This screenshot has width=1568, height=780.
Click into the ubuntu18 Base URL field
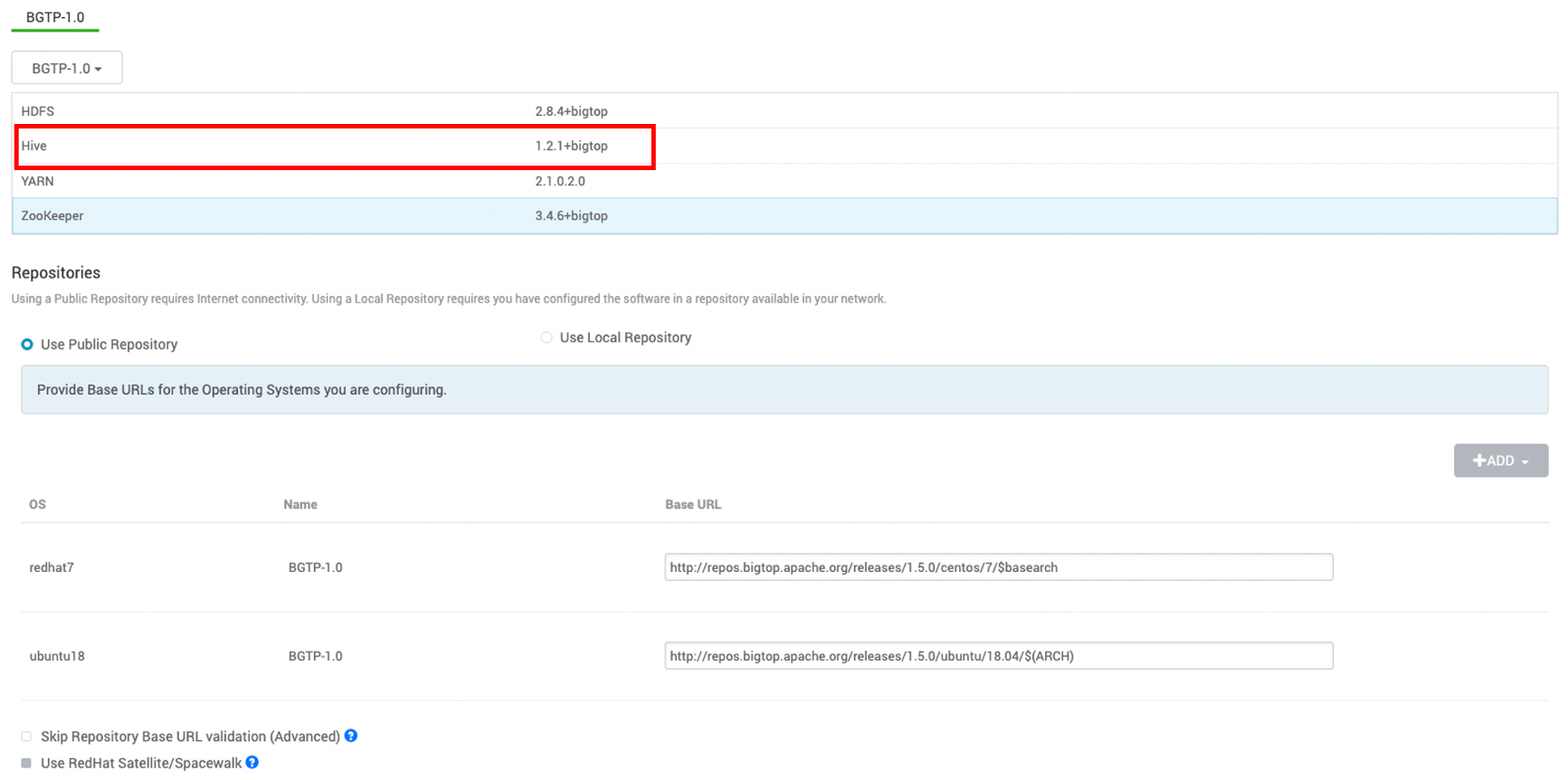[x=998, y=656]
